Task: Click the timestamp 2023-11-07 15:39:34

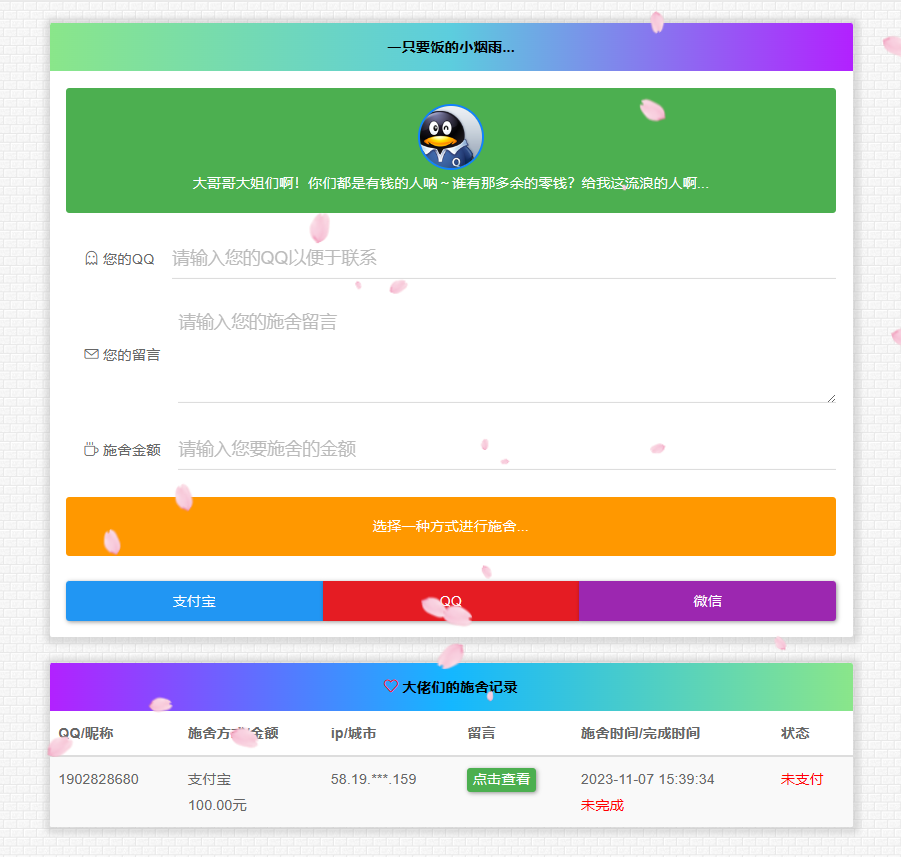Action: click(648, 779)
